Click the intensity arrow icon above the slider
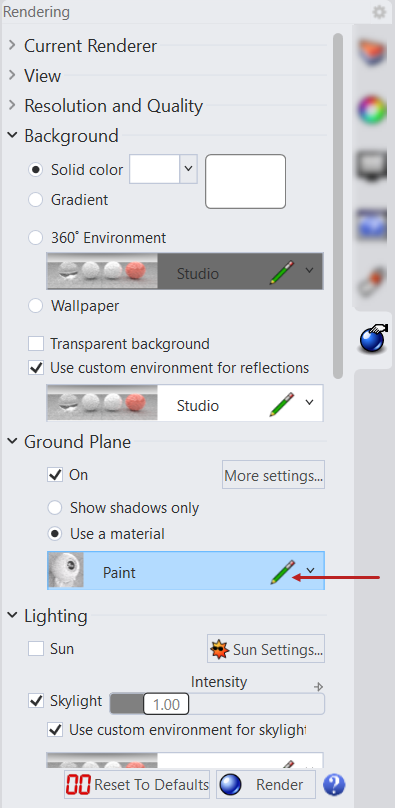The image size is (395, 808). tap(319, 686)
